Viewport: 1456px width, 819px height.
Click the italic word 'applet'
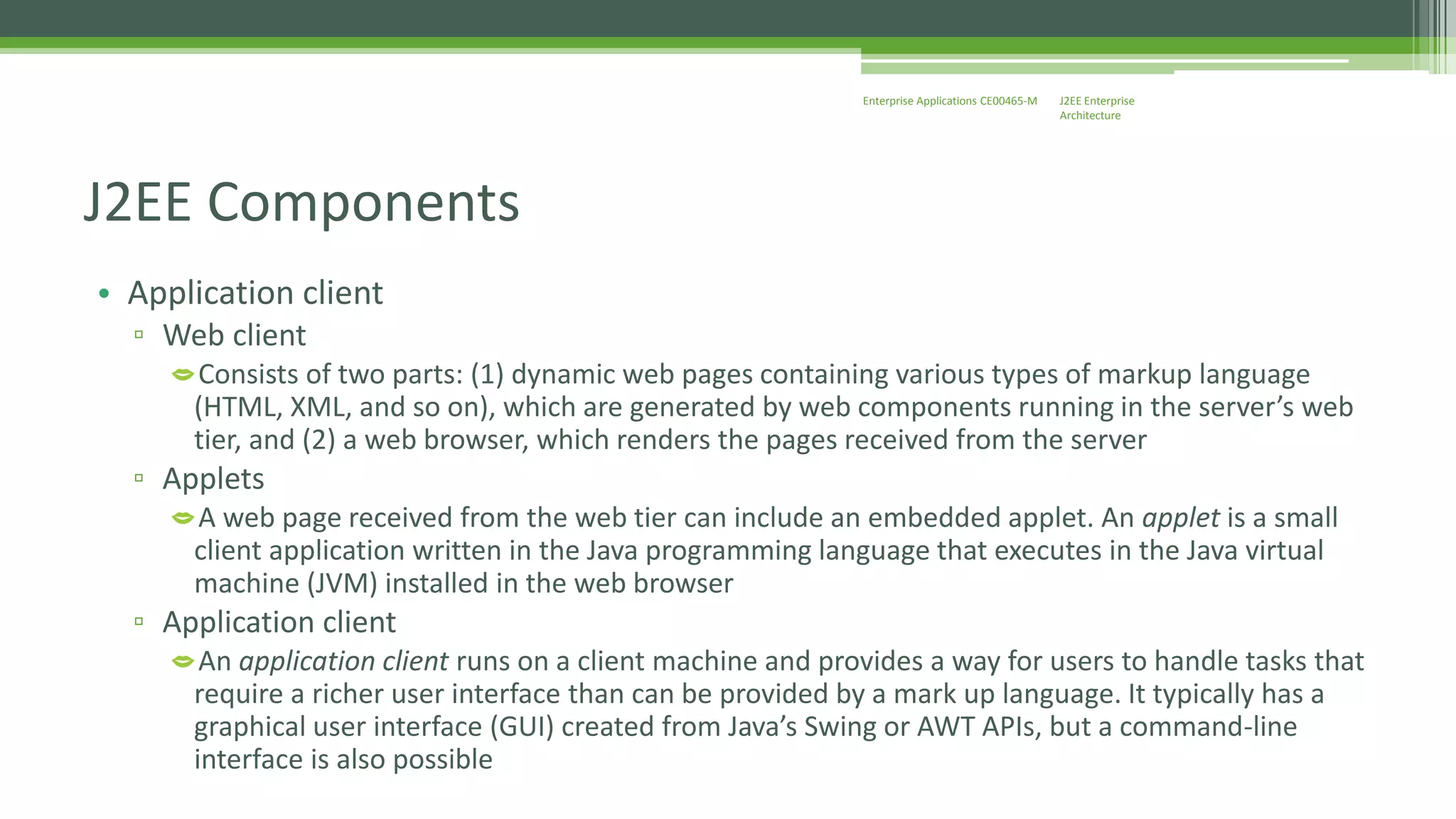point(1180,518)
